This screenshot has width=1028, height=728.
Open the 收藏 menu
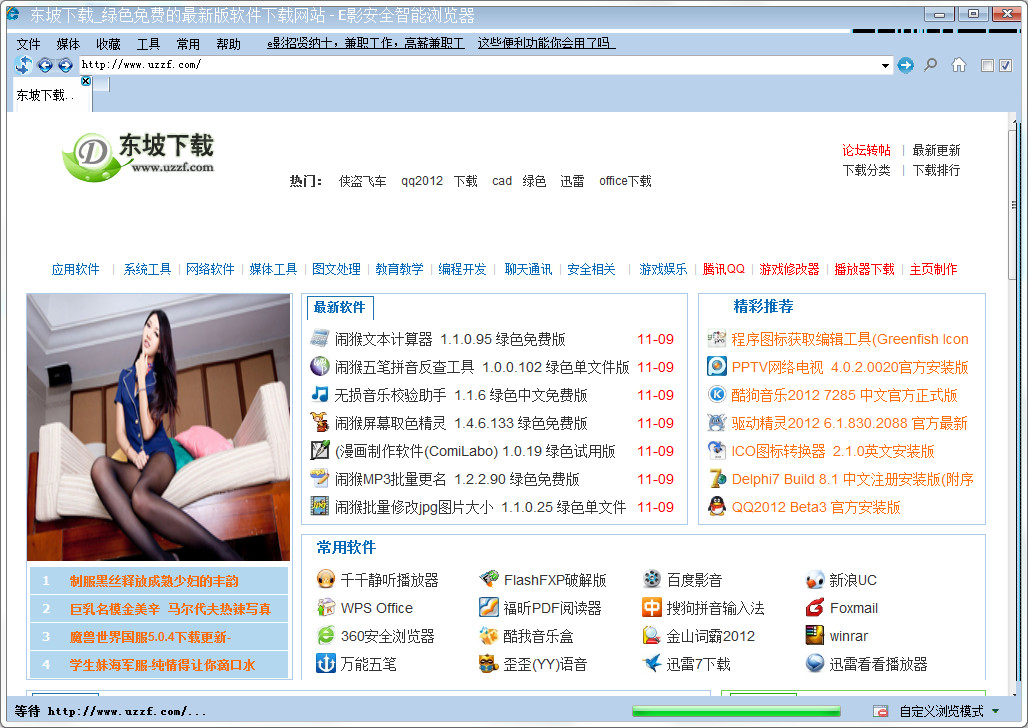(108, 44)
